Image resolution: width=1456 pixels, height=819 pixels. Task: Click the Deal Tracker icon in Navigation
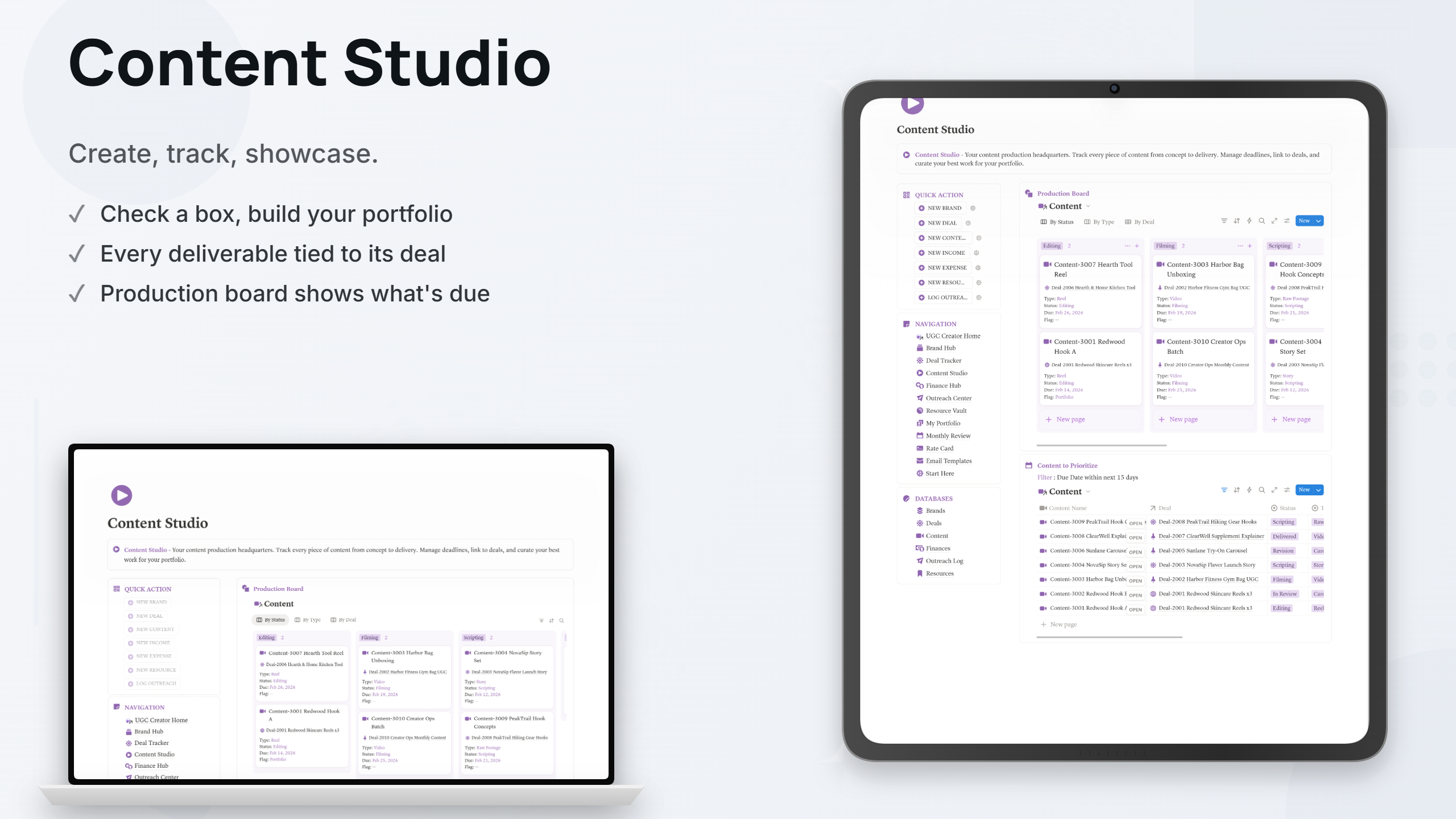920,360
